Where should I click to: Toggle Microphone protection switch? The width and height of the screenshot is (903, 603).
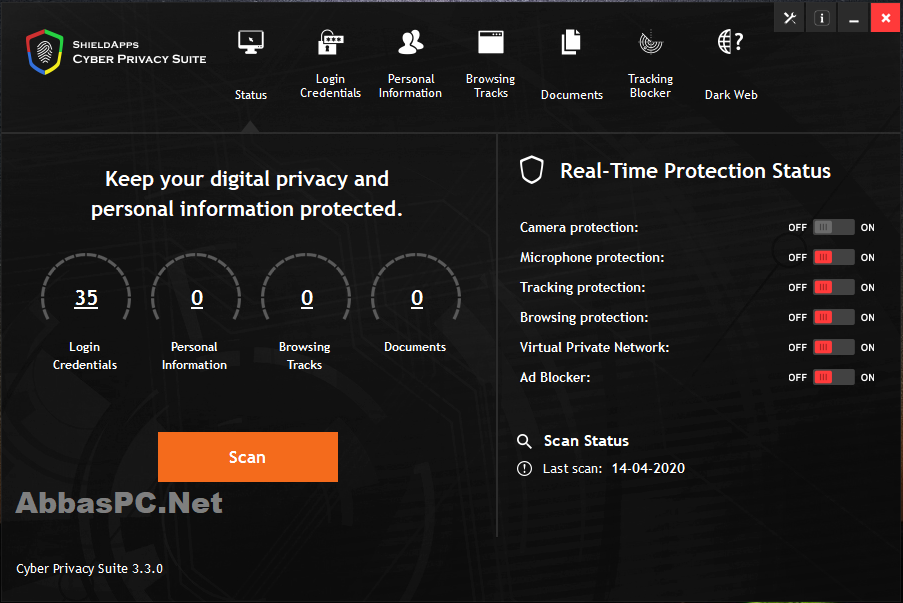click(833, 257)
